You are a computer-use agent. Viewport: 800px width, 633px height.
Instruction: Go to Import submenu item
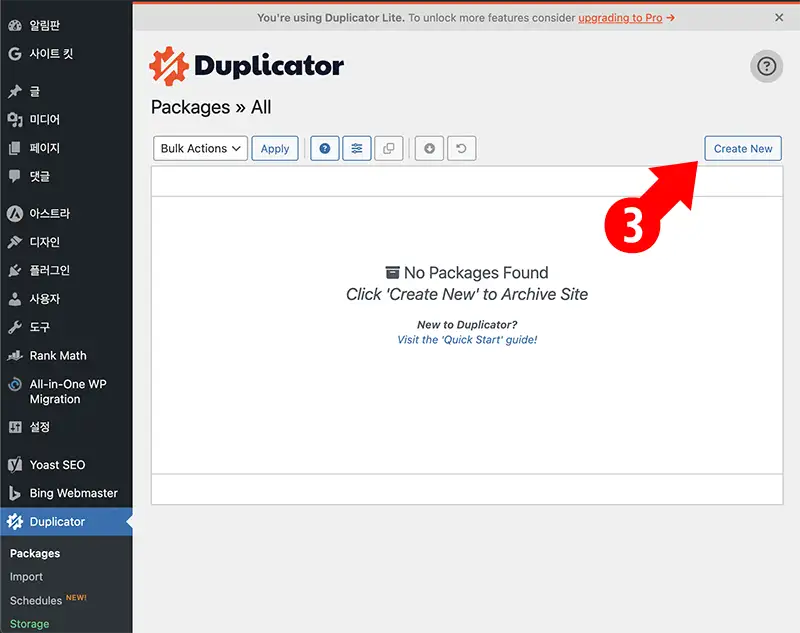click(x=26, y=577)
